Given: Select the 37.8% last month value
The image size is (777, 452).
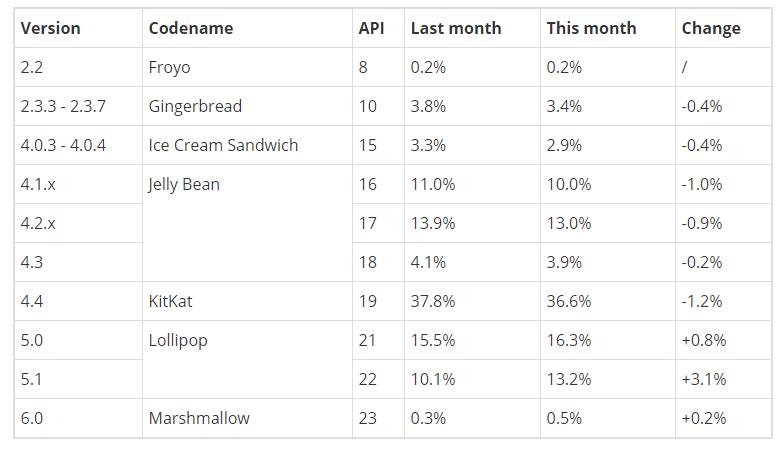Looking at the screenshot, I should pyautogui.click(x=433, y=301).
